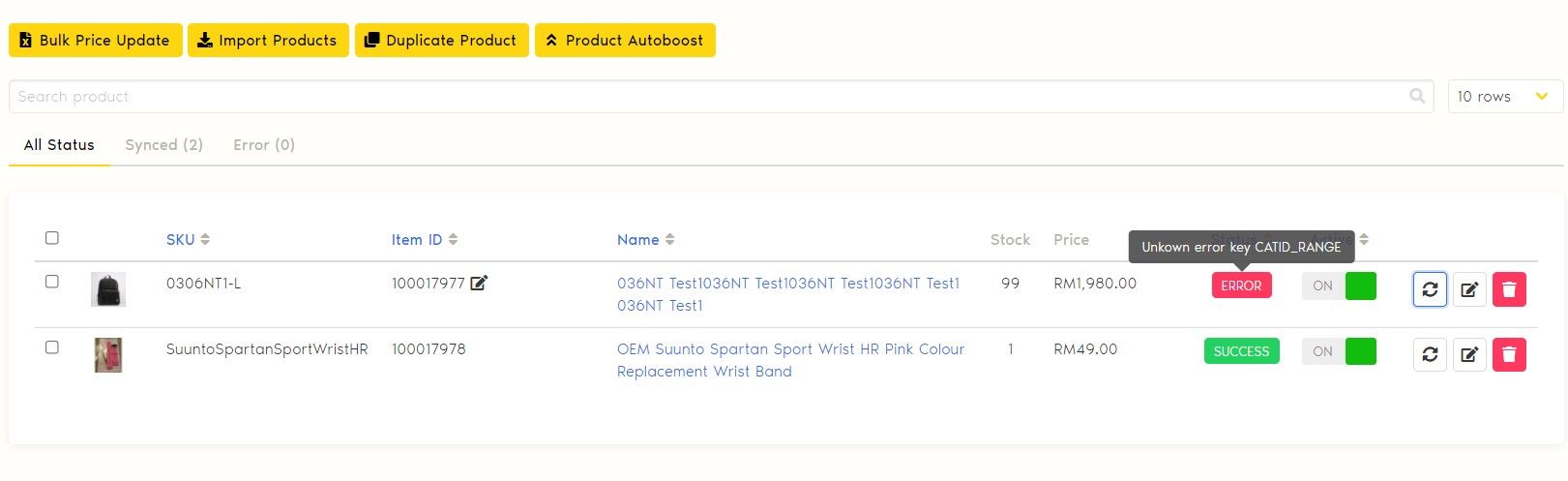Image resolution: width=1568 pixels, height=481 pixels.
Task: Delete the Suunto Spartan wrist band product
Action: (x=1509, y=354)
